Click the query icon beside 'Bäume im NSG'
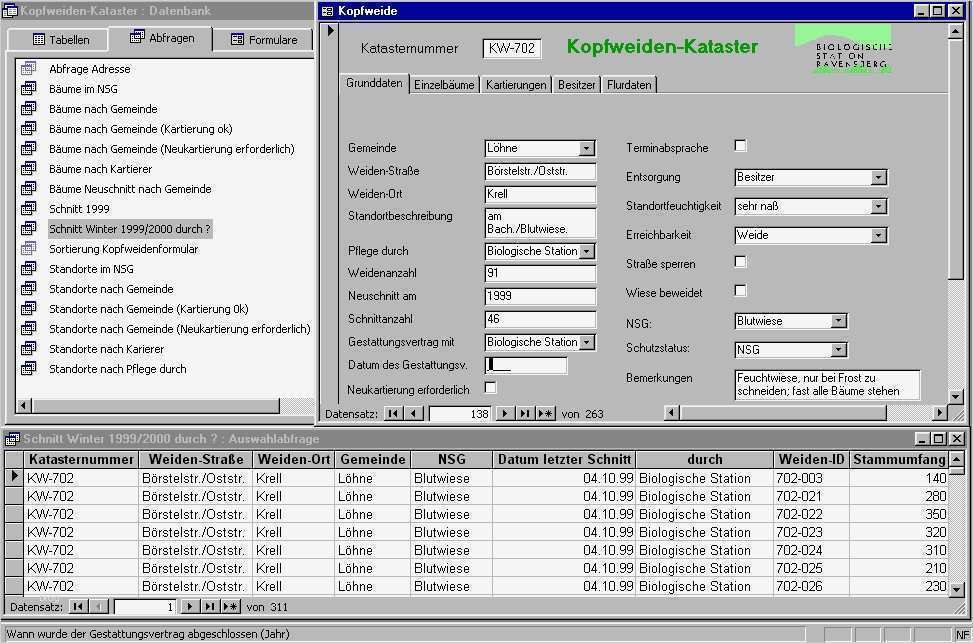The height and width of the screenshot is (643, 973). (x=29, y=89)
